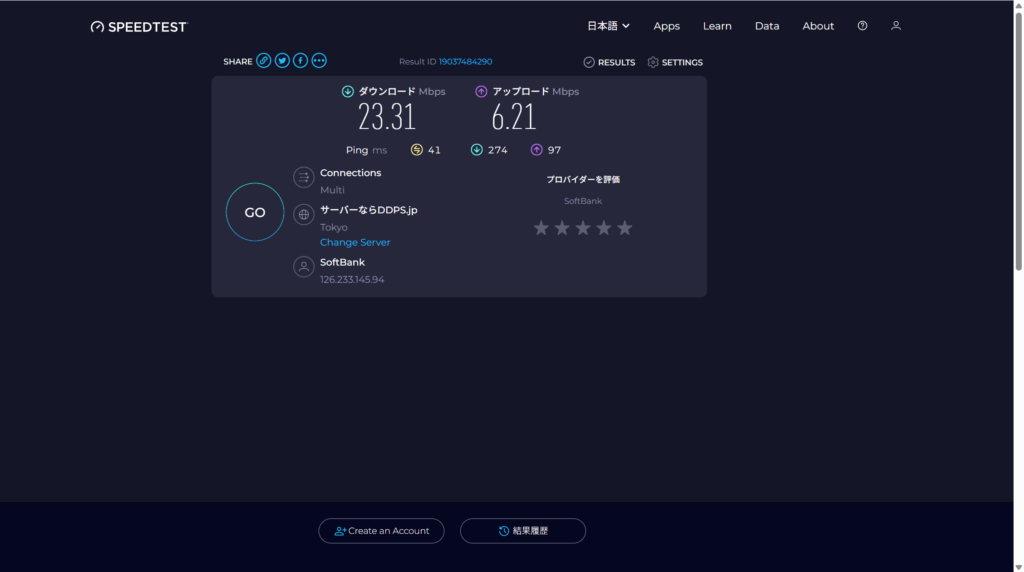Click the page vertical scrollbar
Image resolution: width=1024 pixels, height=572 pixels.
1018,140
